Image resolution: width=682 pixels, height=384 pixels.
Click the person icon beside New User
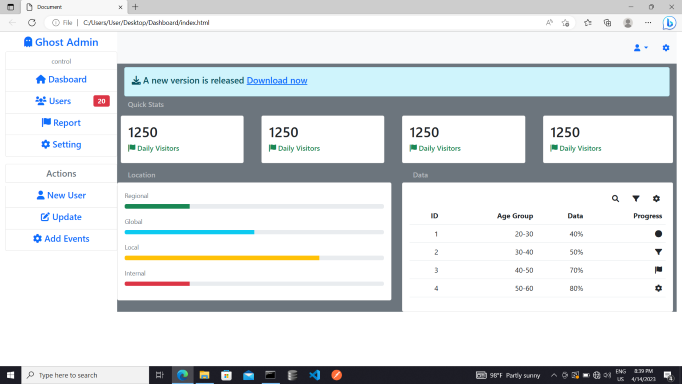click(x=40, y=195)
